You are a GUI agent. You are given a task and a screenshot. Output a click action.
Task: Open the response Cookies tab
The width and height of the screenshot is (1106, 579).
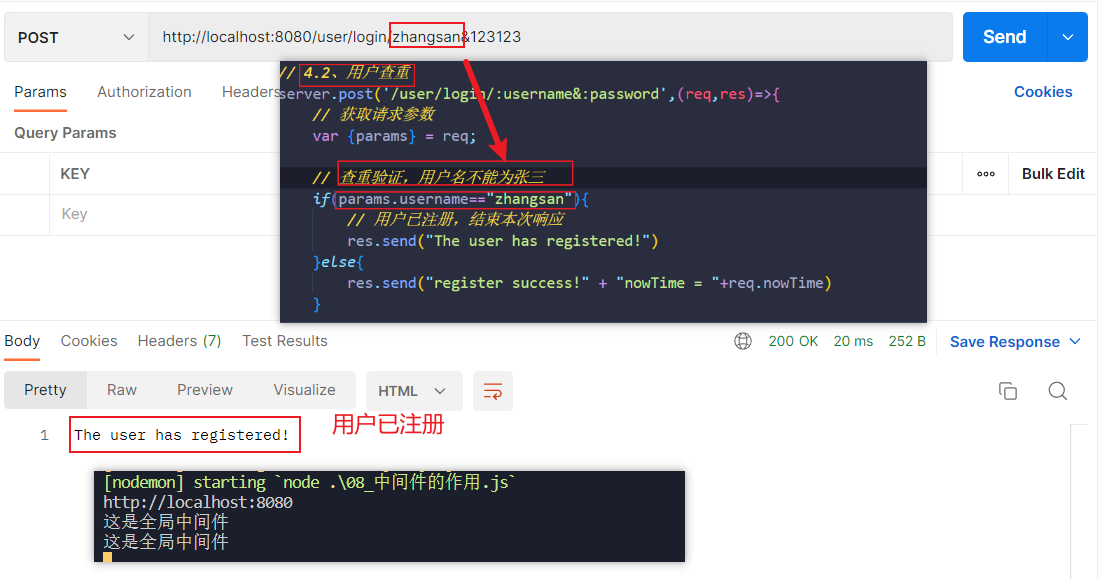click(89, 341)
